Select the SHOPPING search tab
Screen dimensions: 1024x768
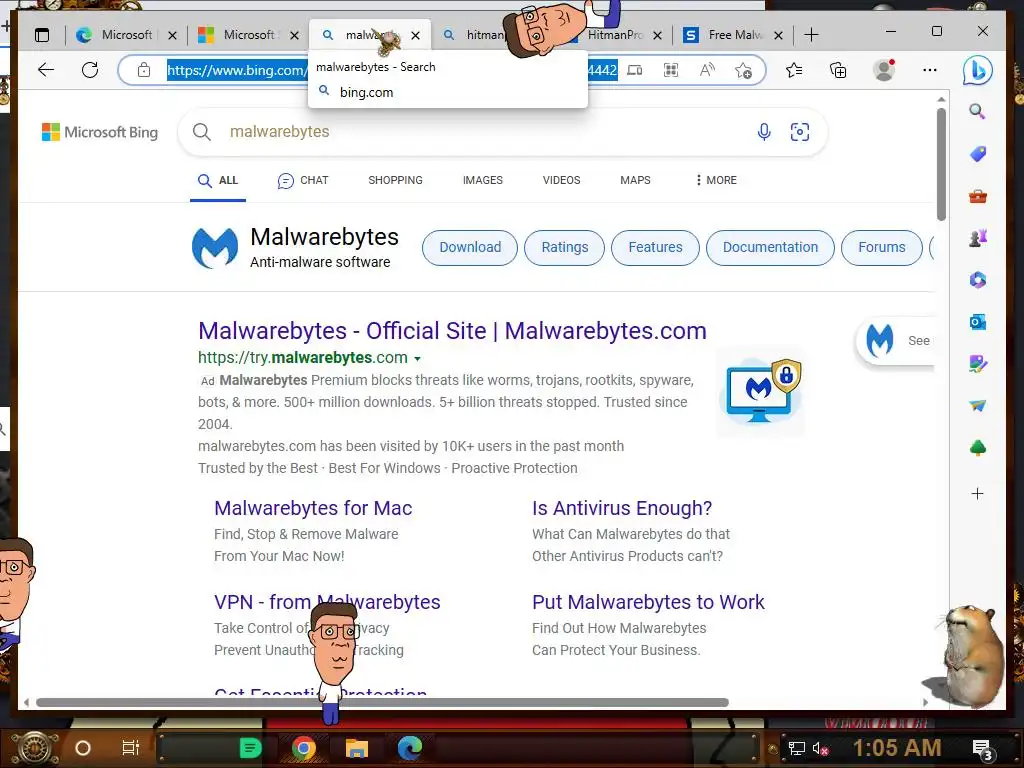click(x=395, y=180)
